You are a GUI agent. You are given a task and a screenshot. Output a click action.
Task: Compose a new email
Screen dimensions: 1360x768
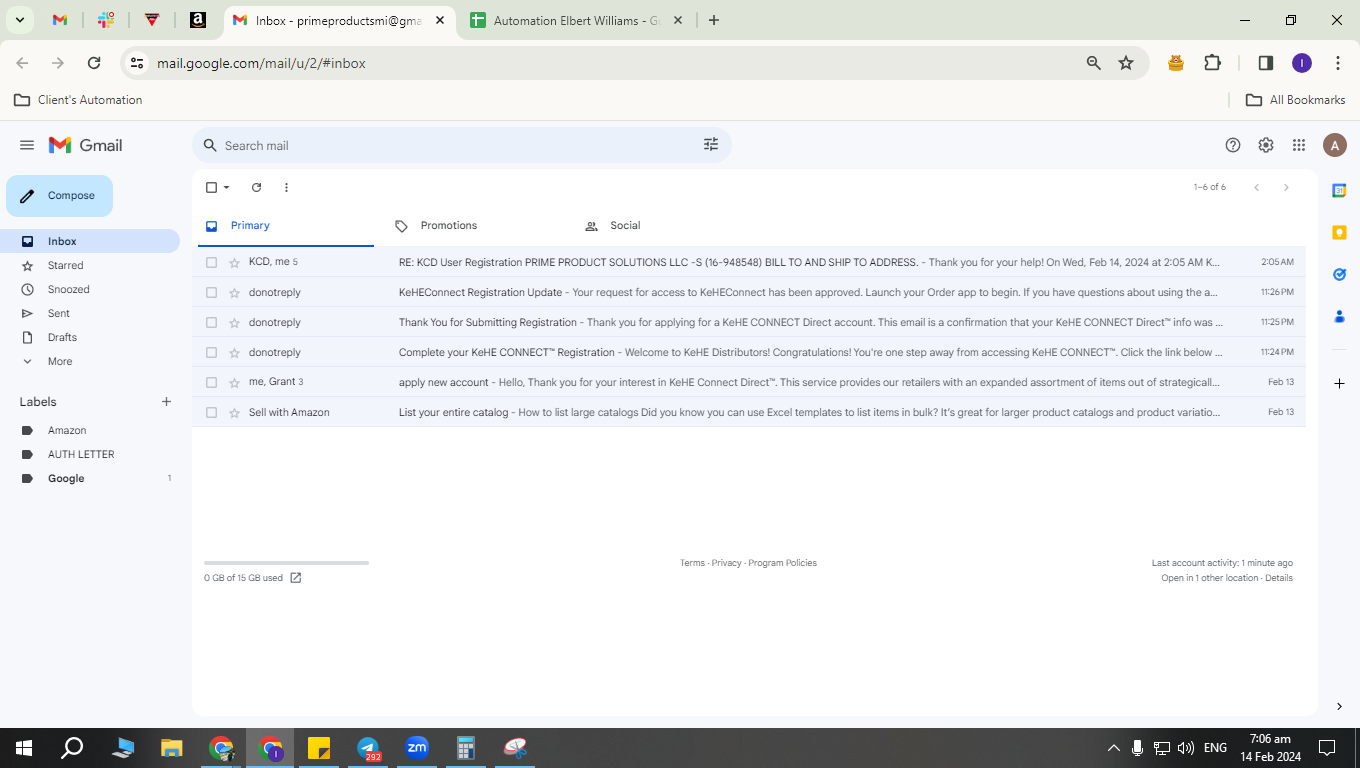point(60,196)
